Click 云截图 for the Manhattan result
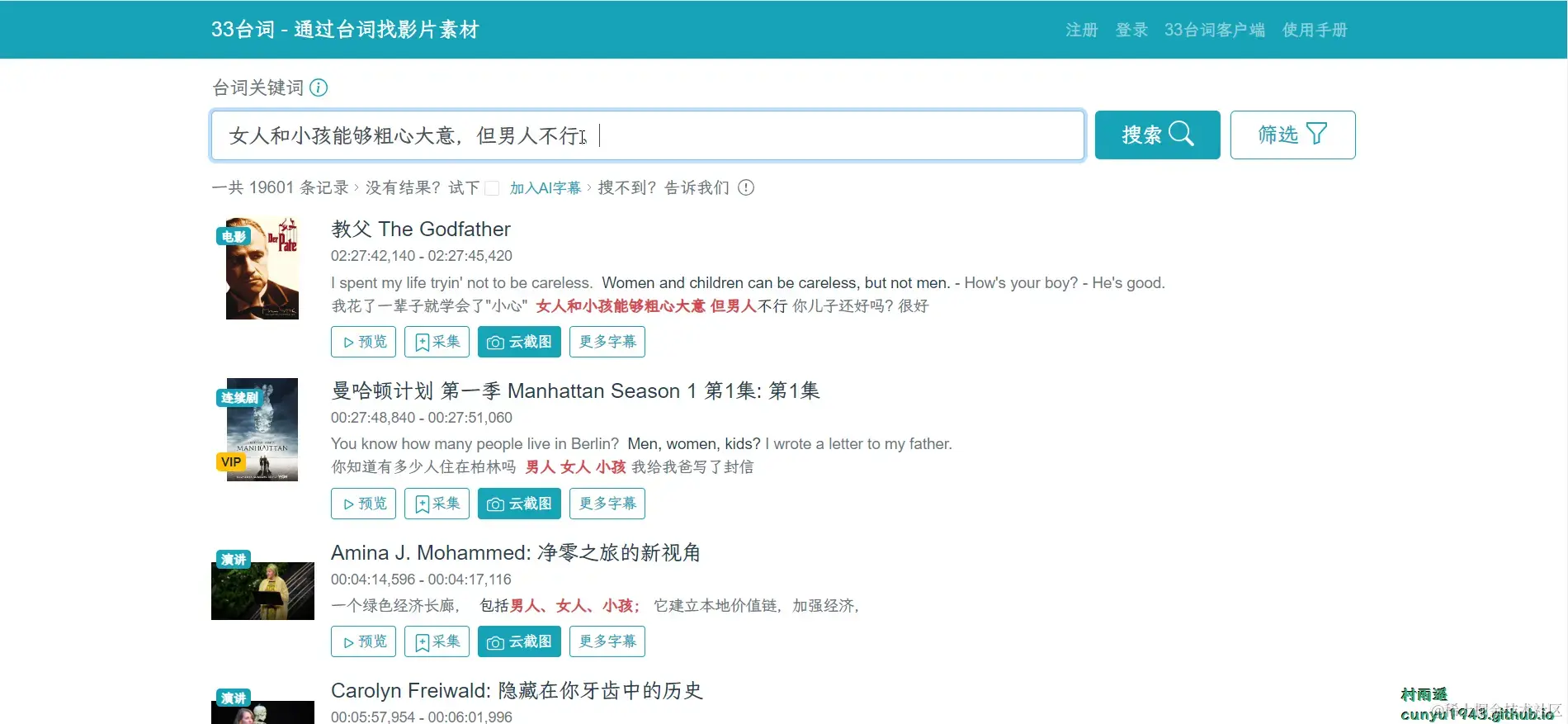 coord(519,504)
